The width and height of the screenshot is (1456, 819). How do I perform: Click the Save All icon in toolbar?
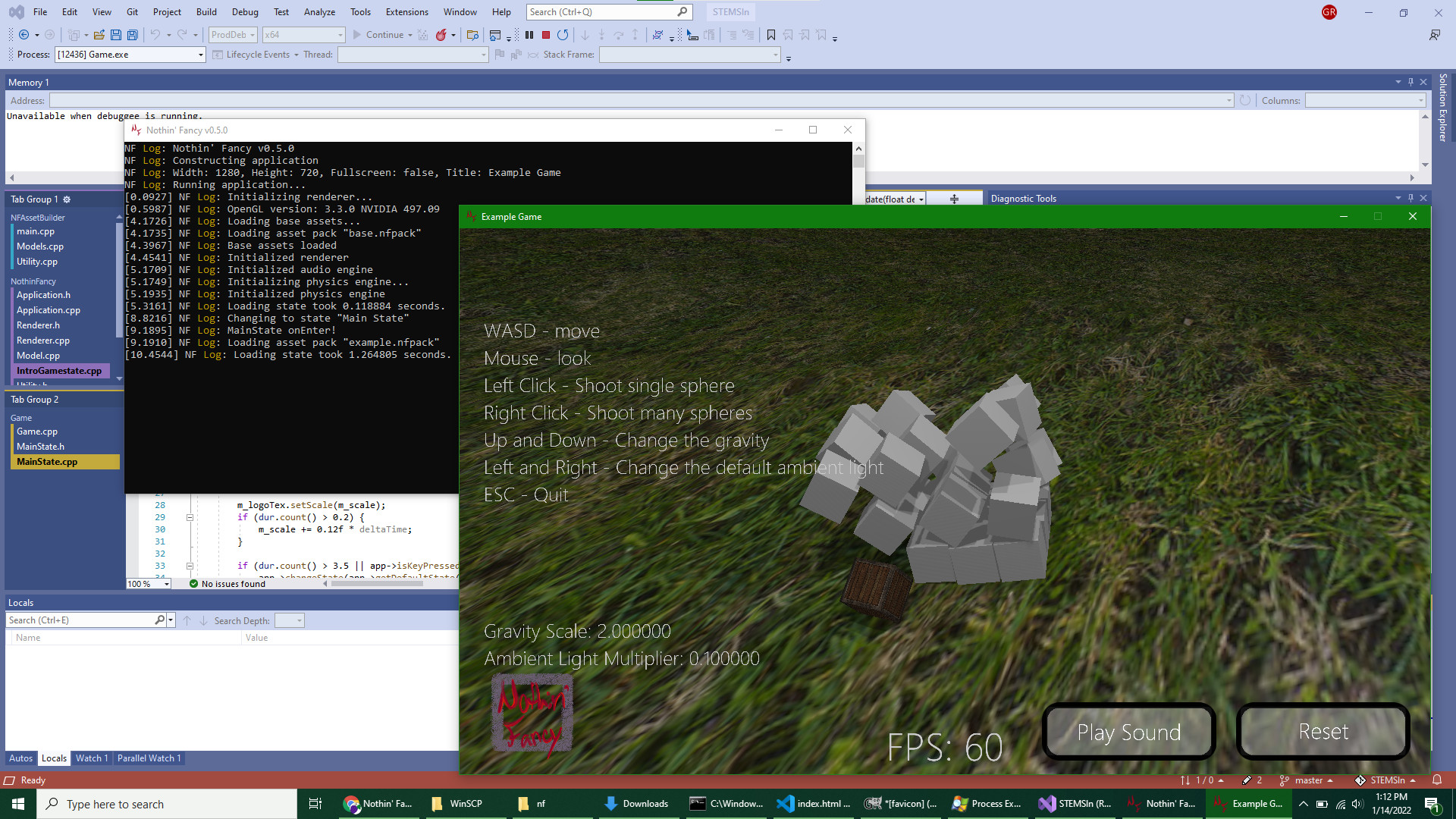[133, 35]
